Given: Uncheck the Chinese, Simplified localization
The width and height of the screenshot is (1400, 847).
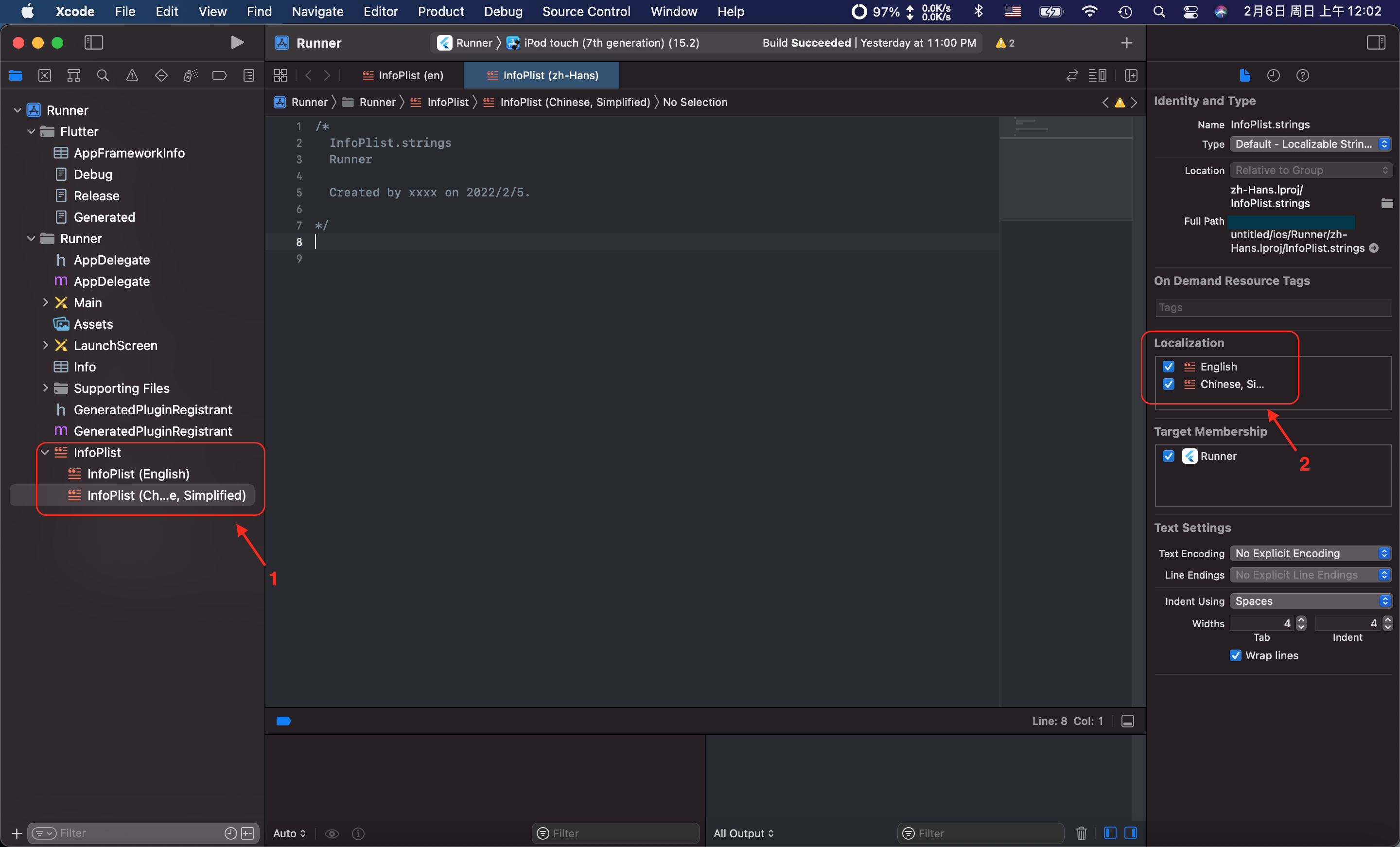Looking at the screenshot, I should coord(1169,384).
